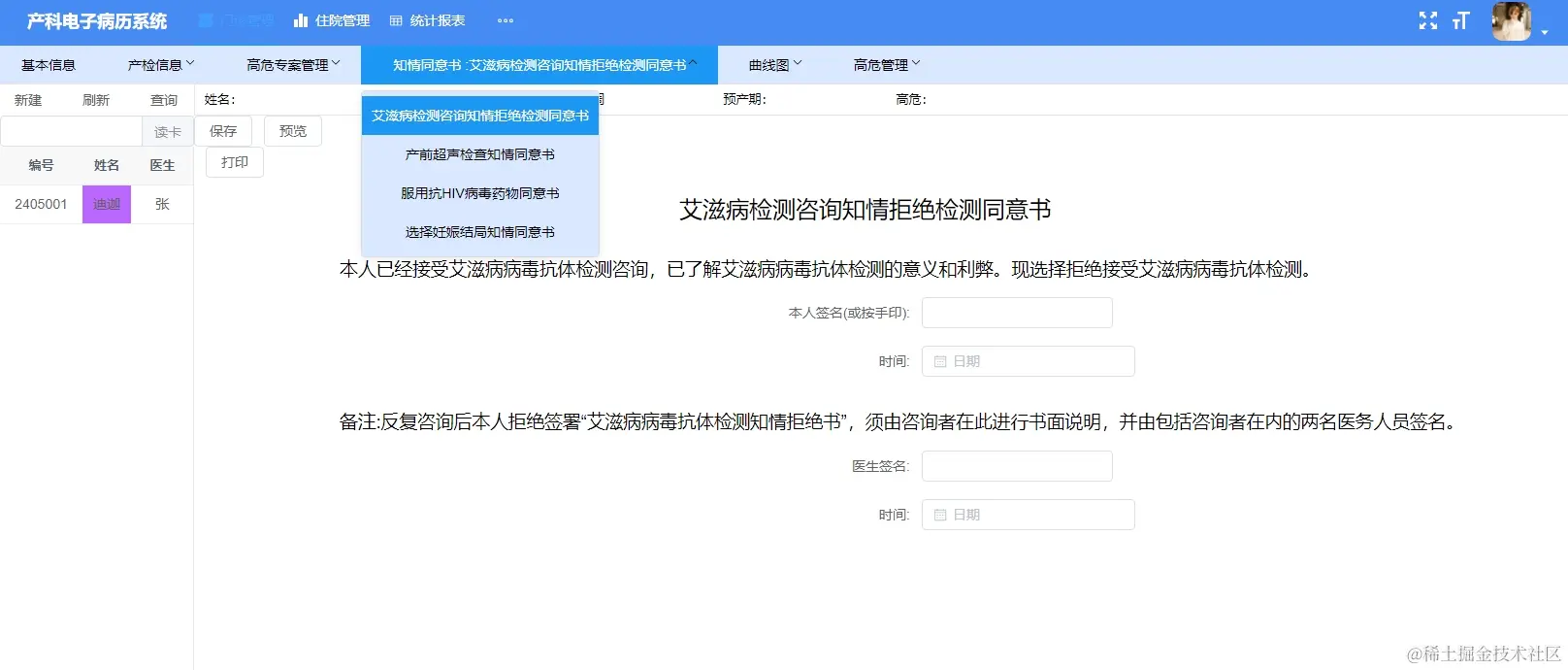Focus the 本人签名(或按手印) input field

click(1017, 313)
